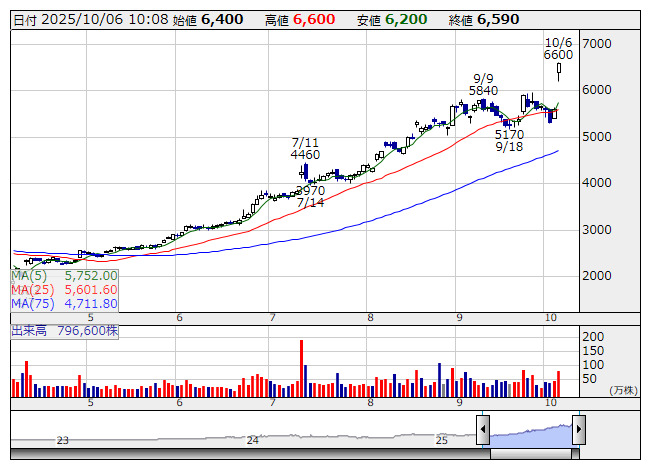The width and height of the screenshot is (653, 470).
Task: Click the 3970 7/14 low label
Action: tap(310, 196)
